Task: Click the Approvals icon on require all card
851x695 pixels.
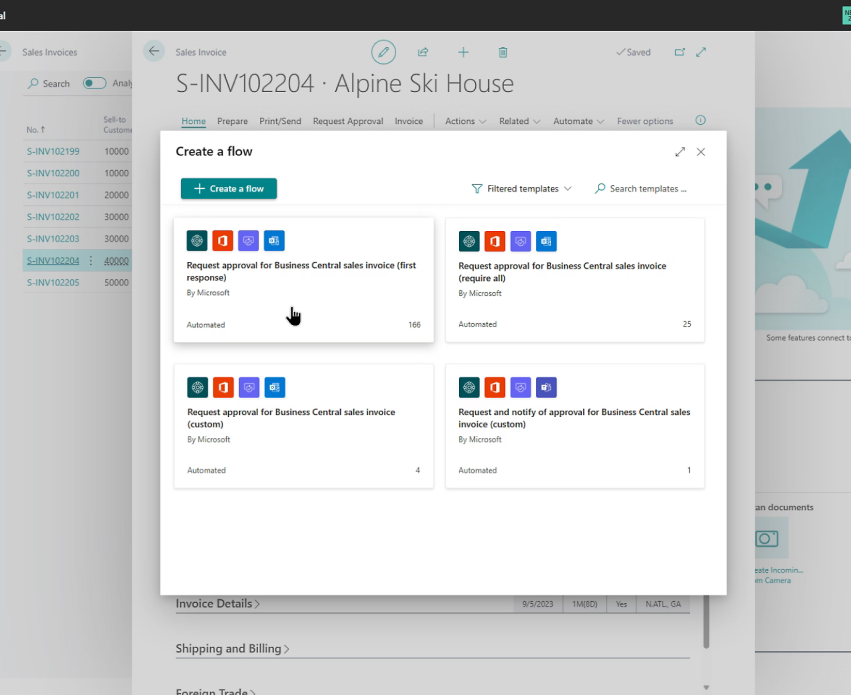Action: click(520, 241)
